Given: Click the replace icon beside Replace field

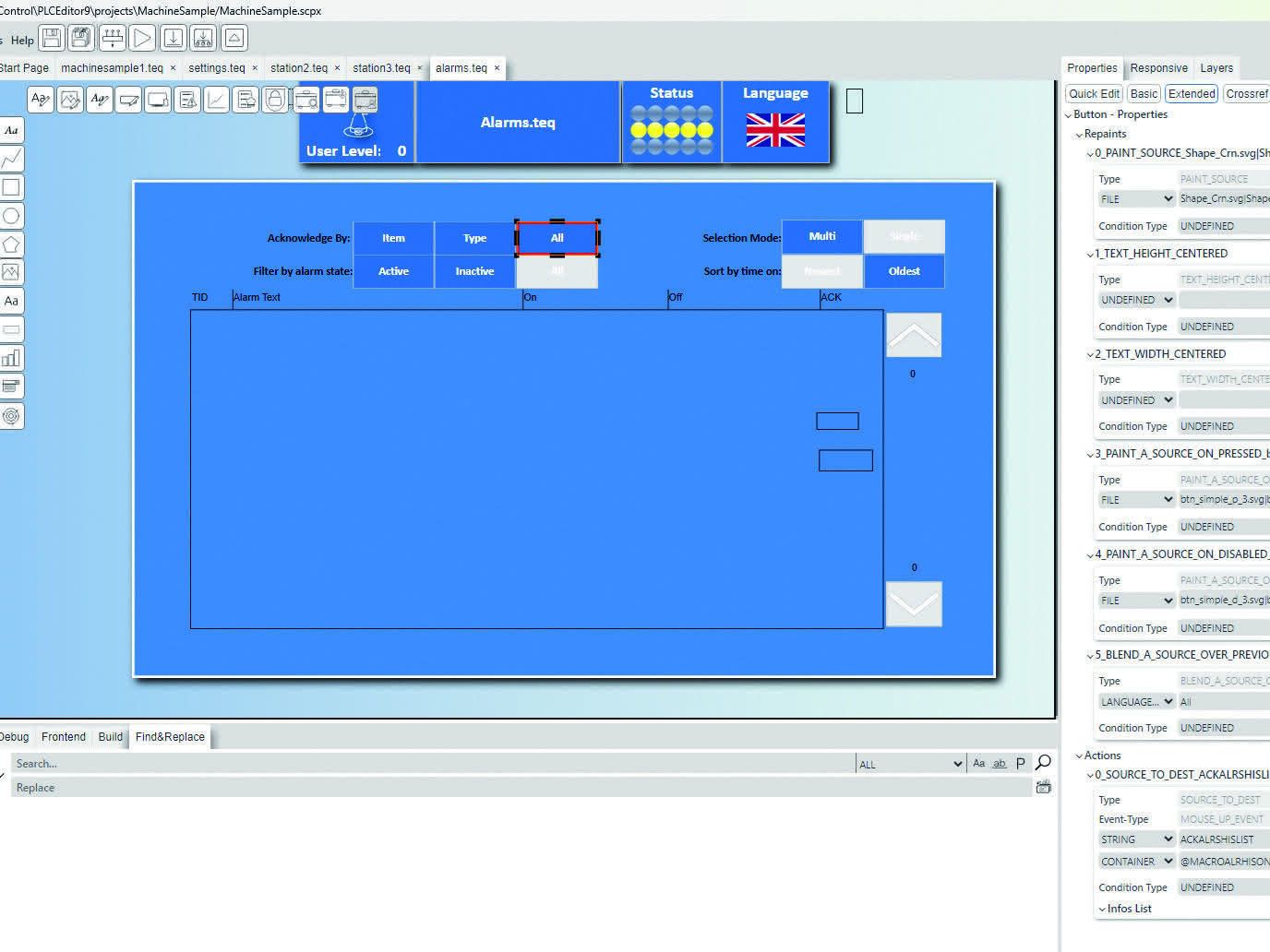Looking at the screenshot, I should pyautogui.click(x=1043, y=787).
